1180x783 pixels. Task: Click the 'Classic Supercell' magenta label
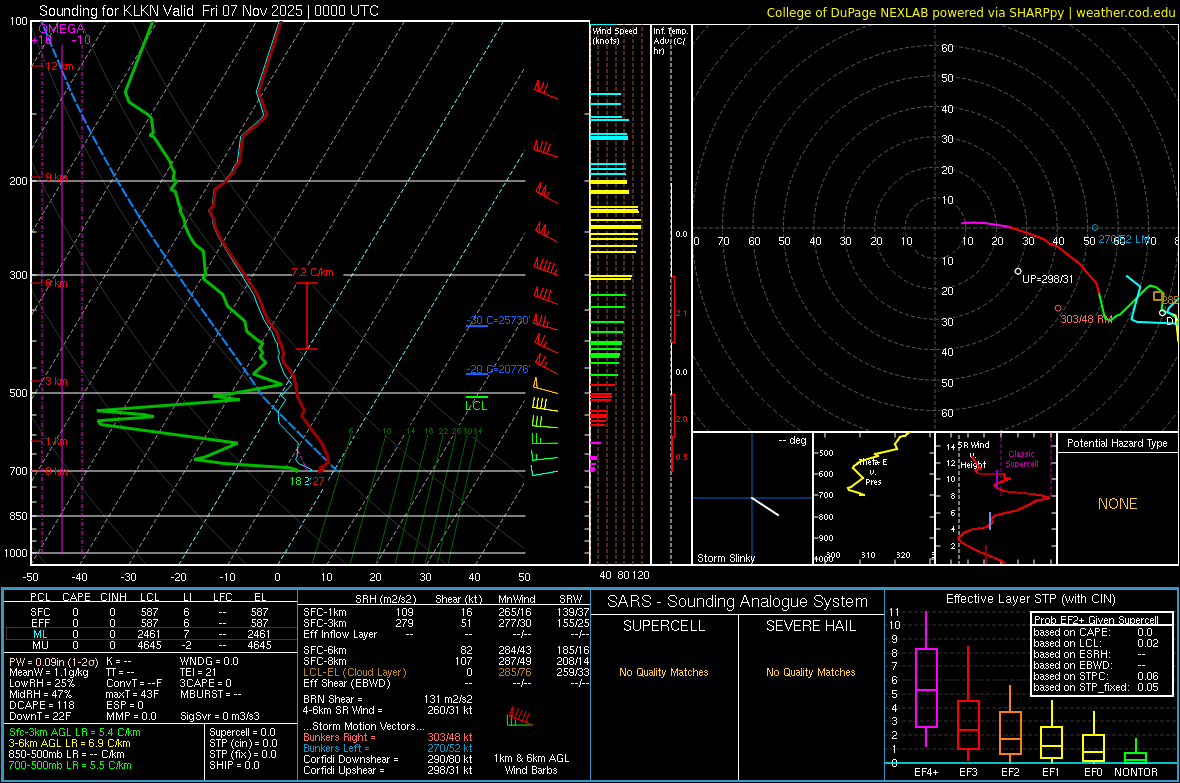click(x=1021, y=459)
